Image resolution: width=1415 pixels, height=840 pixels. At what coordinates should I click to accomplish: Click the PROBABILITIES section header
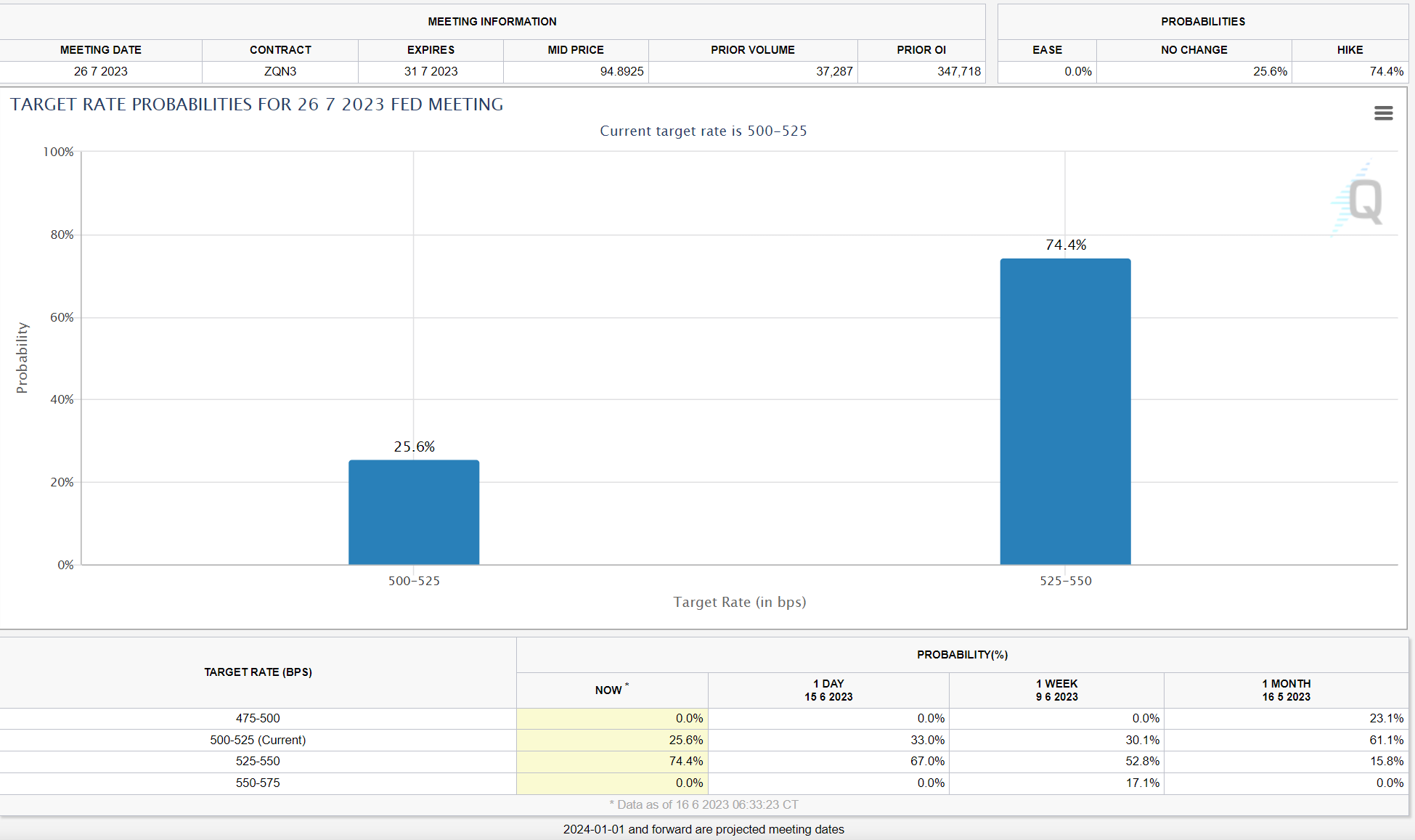point(1203,22)
